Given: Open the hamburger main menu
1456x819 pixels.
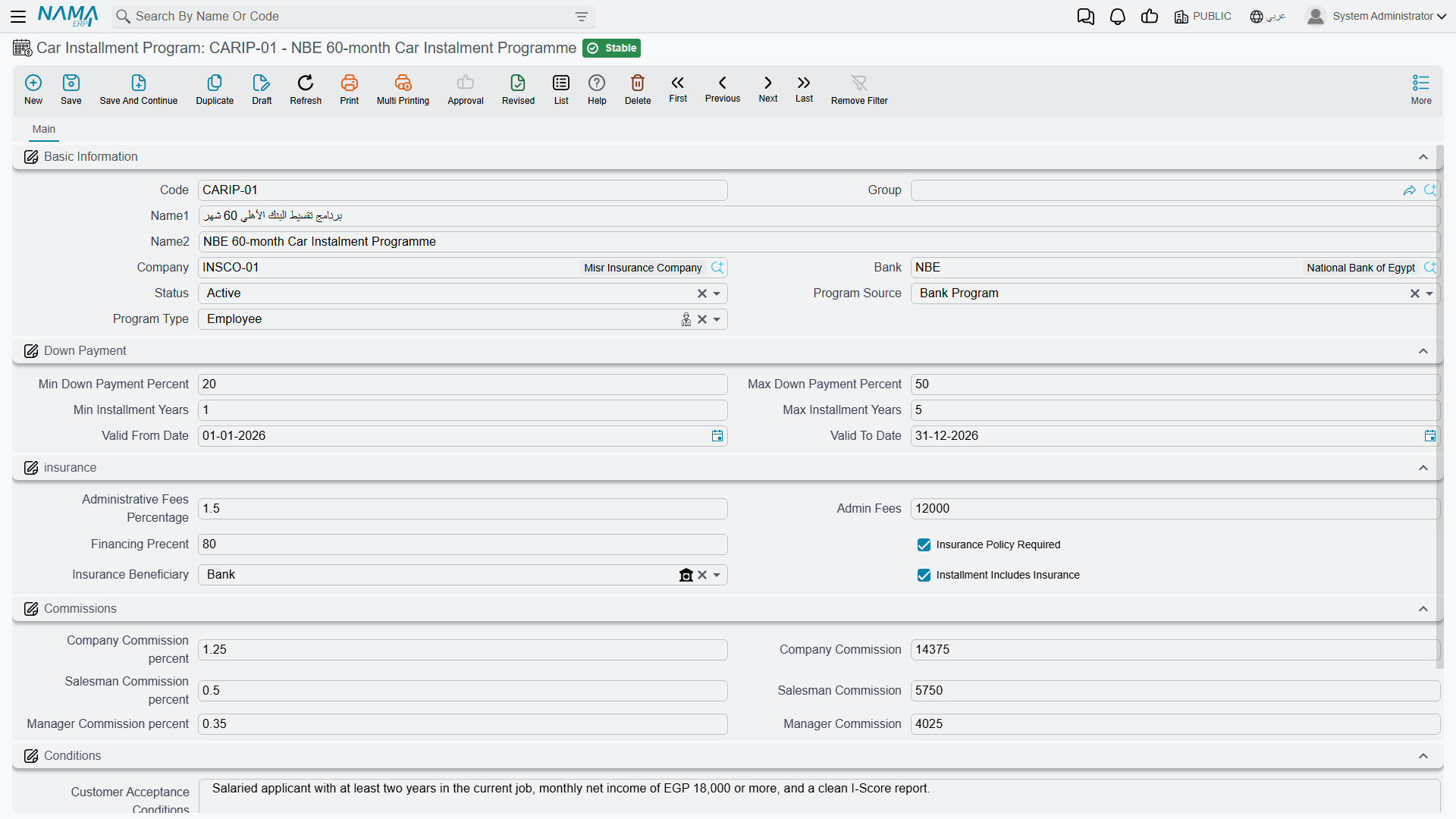Looking at the screenshot, I should (18, 16).
